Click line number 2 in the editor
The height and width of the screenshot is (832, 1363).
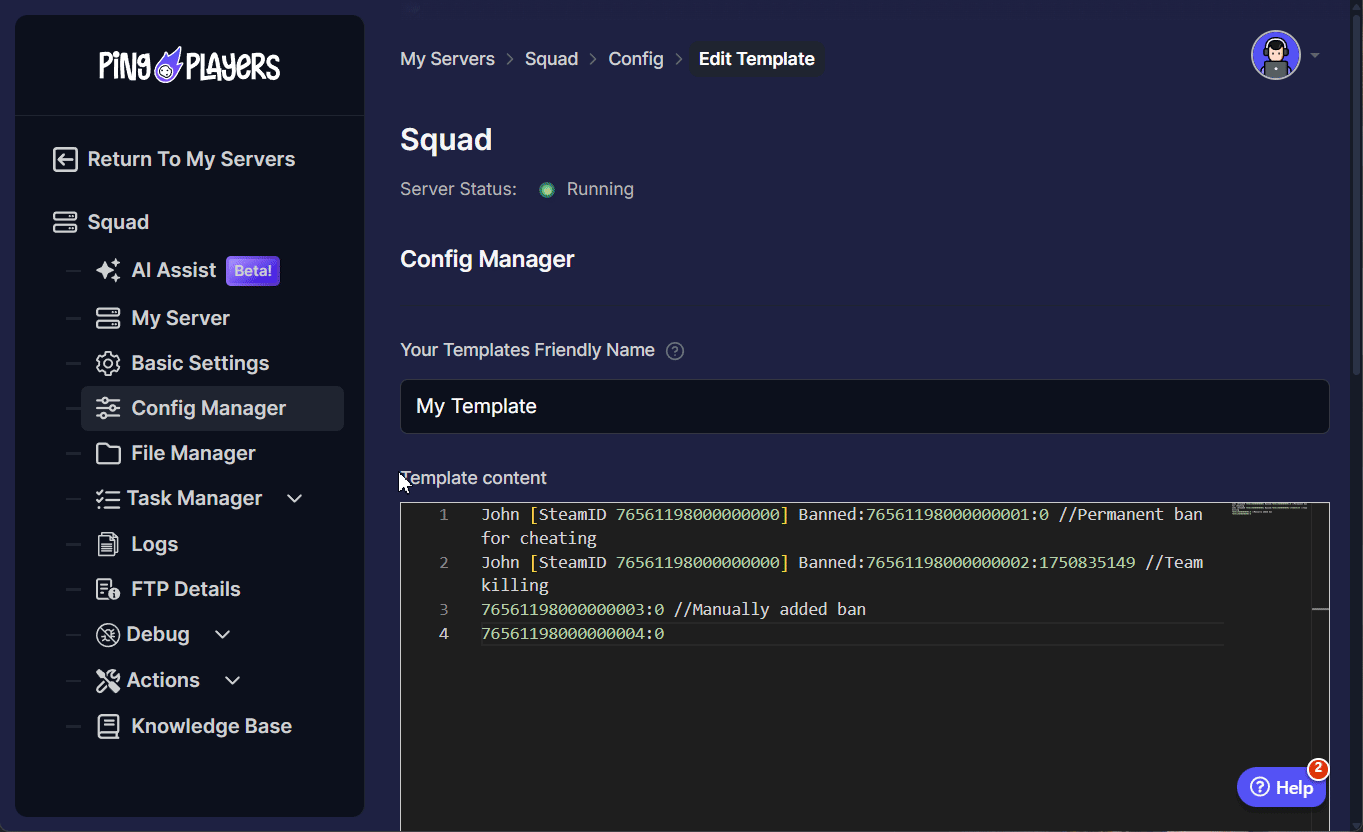(x=443, y=562)
